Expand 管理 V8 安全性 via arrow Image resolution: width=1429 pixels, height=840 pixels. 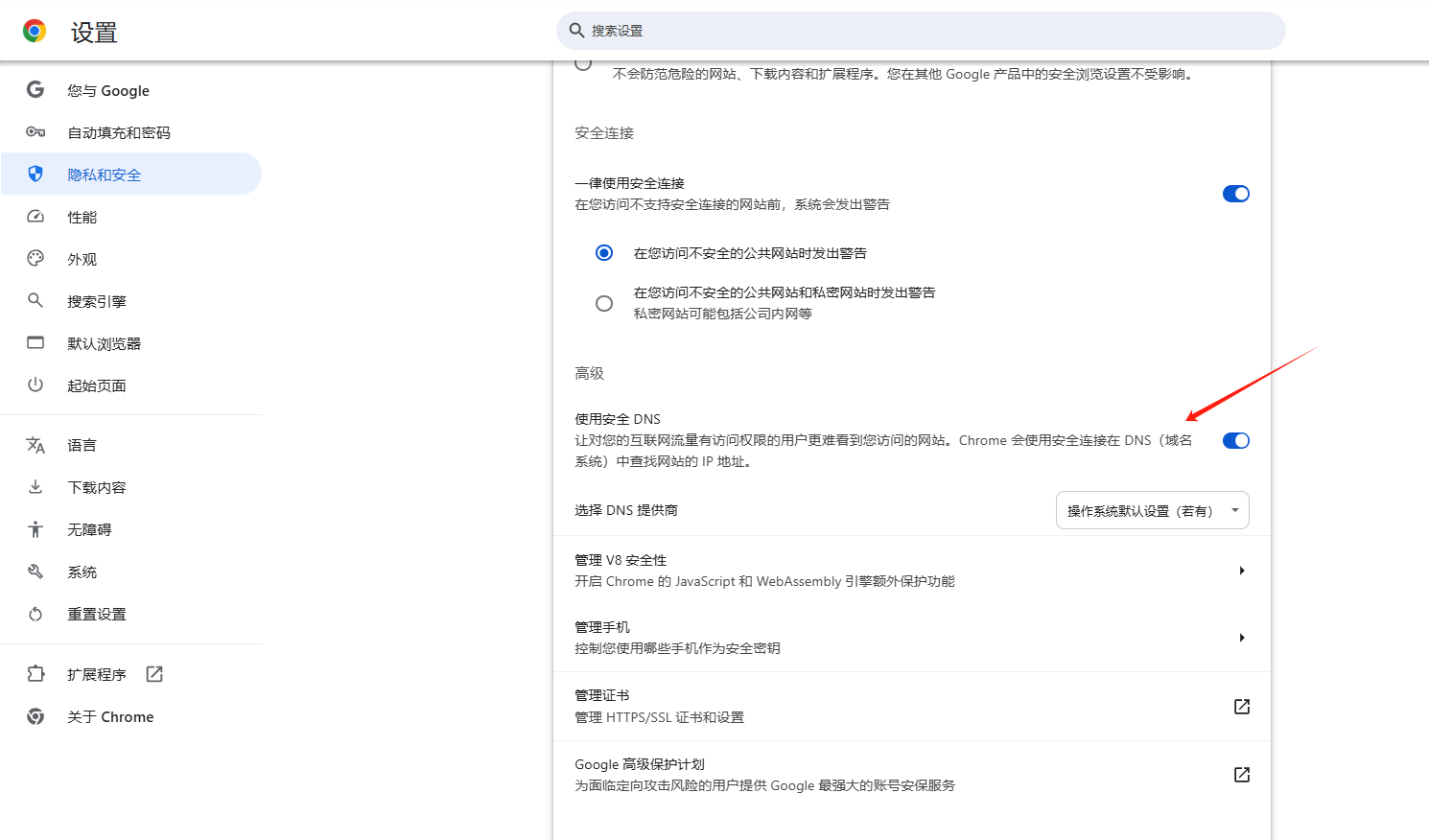(1242, 571)
